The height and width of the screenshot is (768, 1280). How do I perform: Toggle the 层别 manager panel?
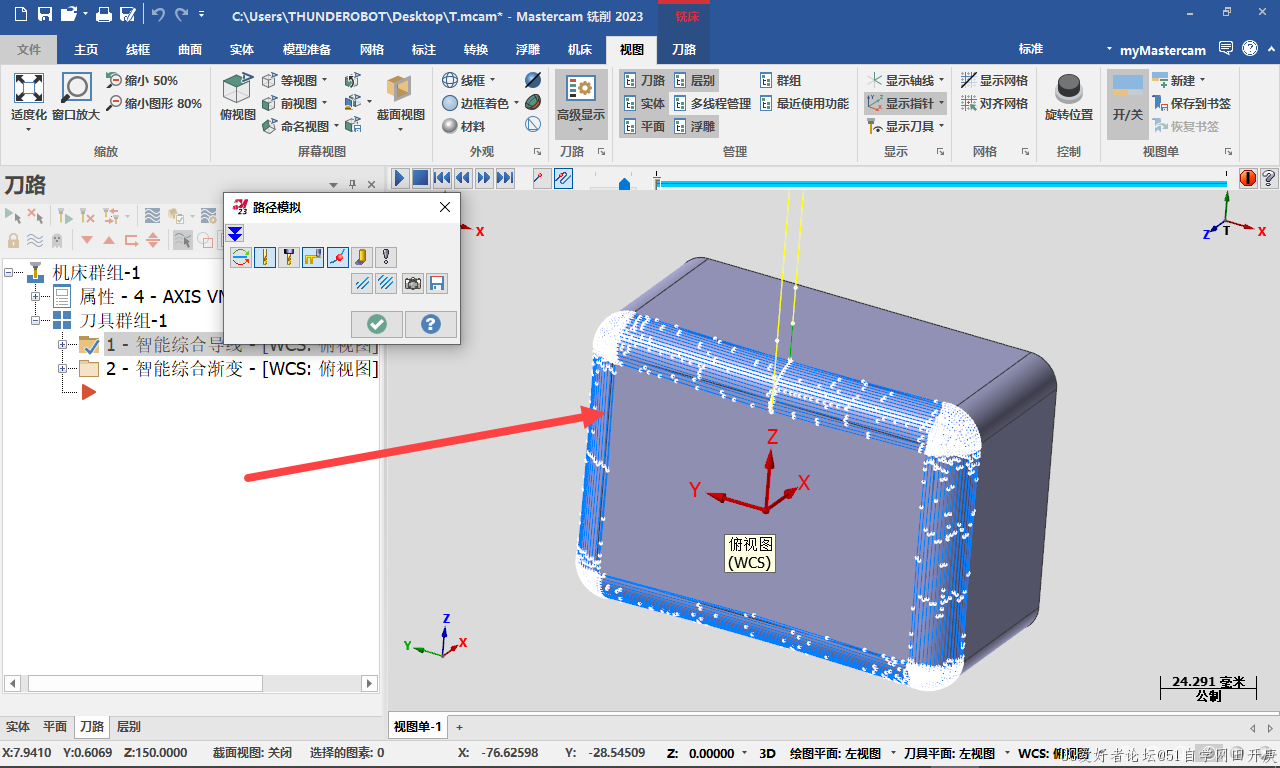695,80
